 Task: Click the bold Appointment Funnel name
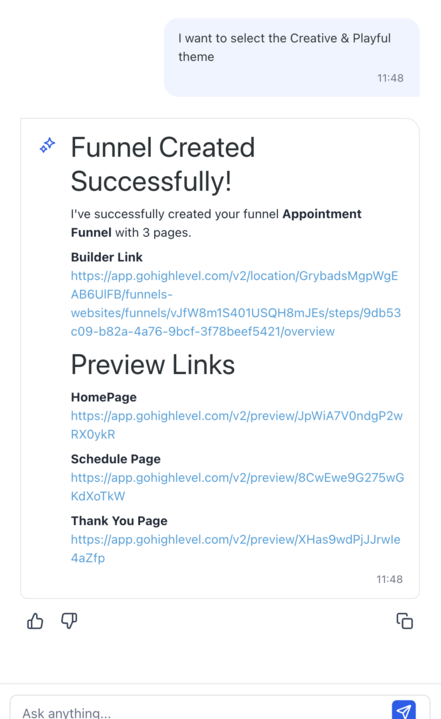(216, 223)
